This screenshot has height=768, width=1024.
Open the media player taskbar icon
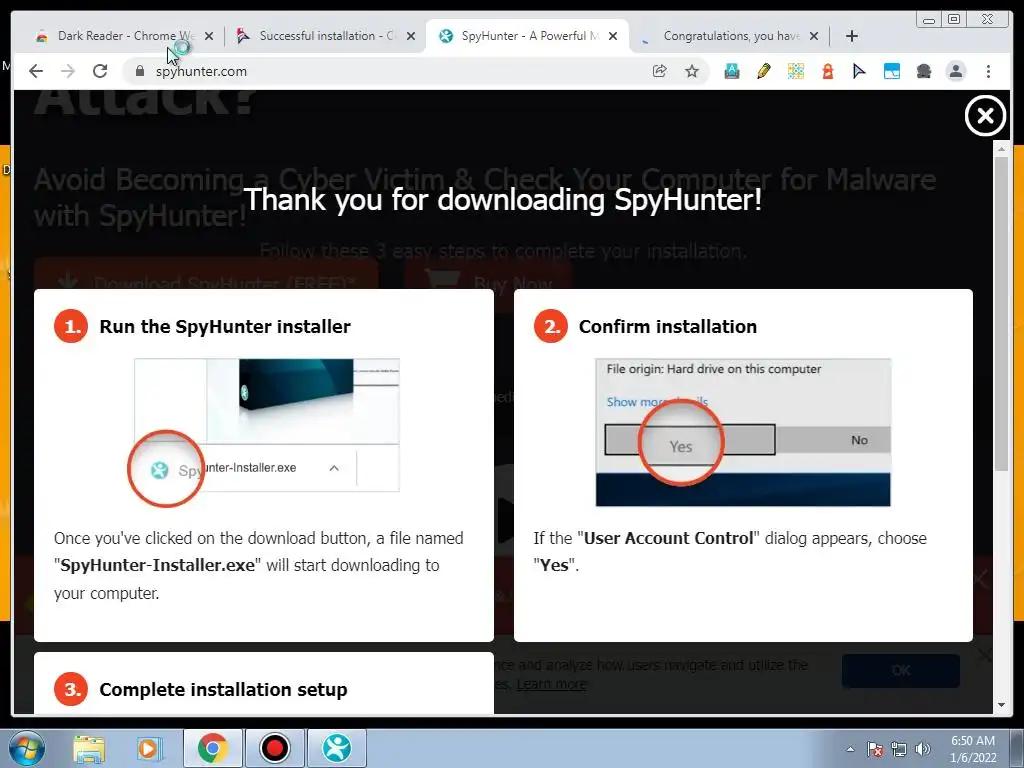click(149, 748)
